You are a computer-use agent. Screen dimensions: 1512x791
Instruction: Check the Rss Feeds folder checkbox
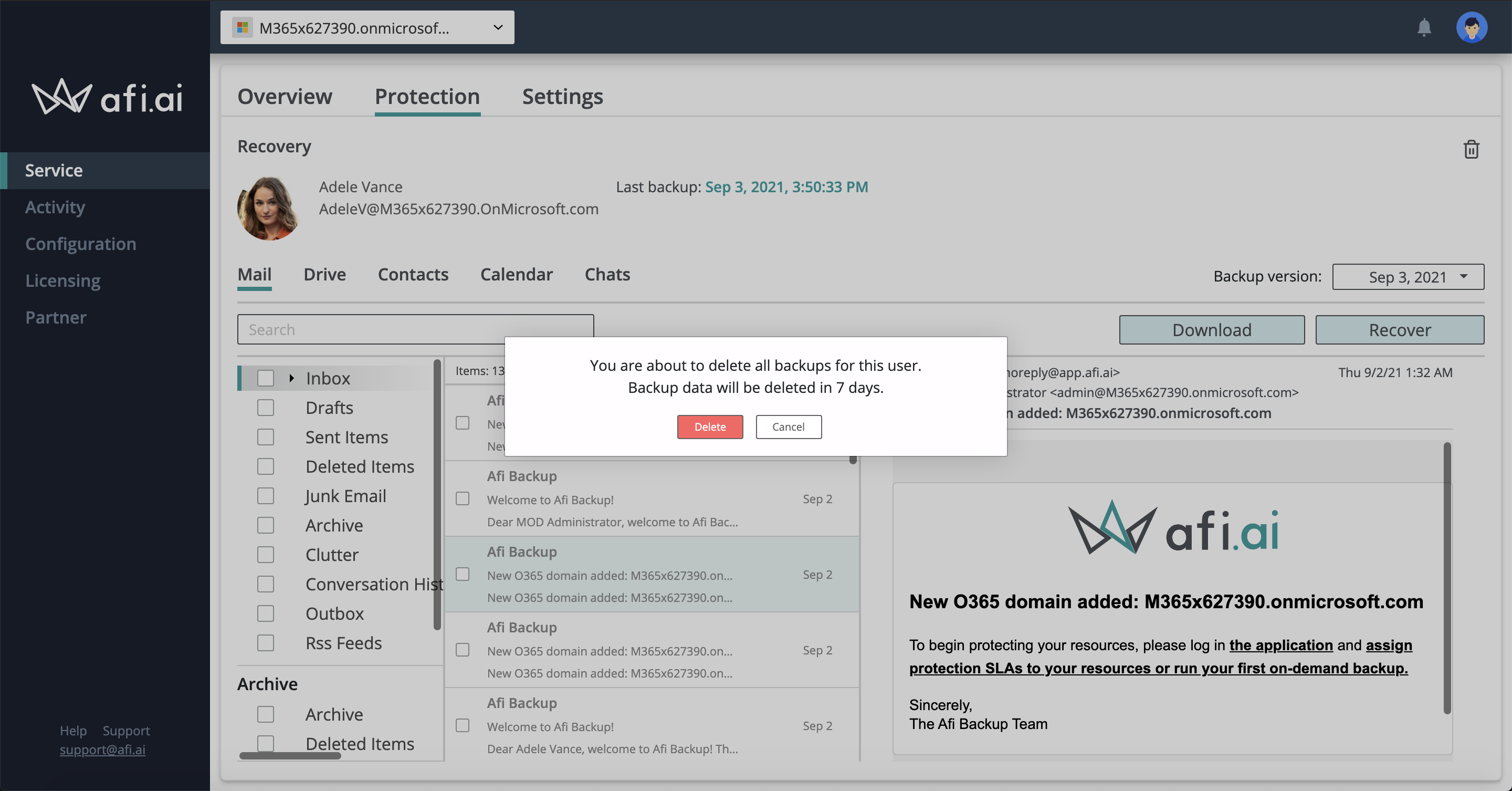265,642
